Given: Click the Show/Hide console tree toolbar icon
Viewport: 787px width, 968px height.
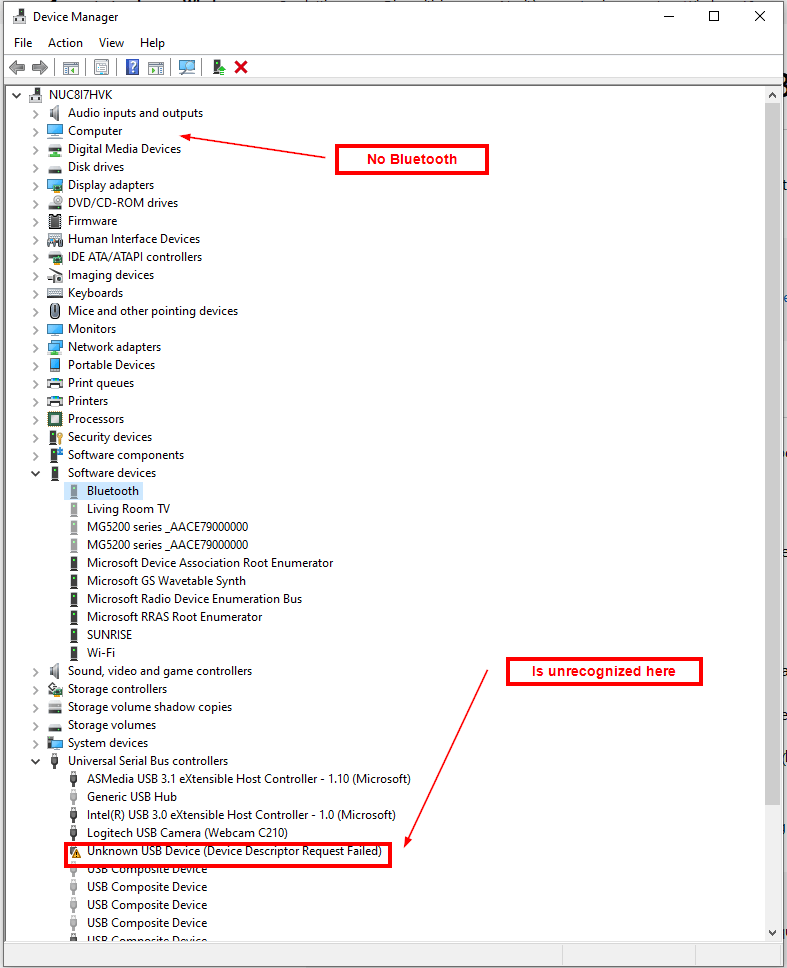Looking at the screenshot, I should 71,67.
